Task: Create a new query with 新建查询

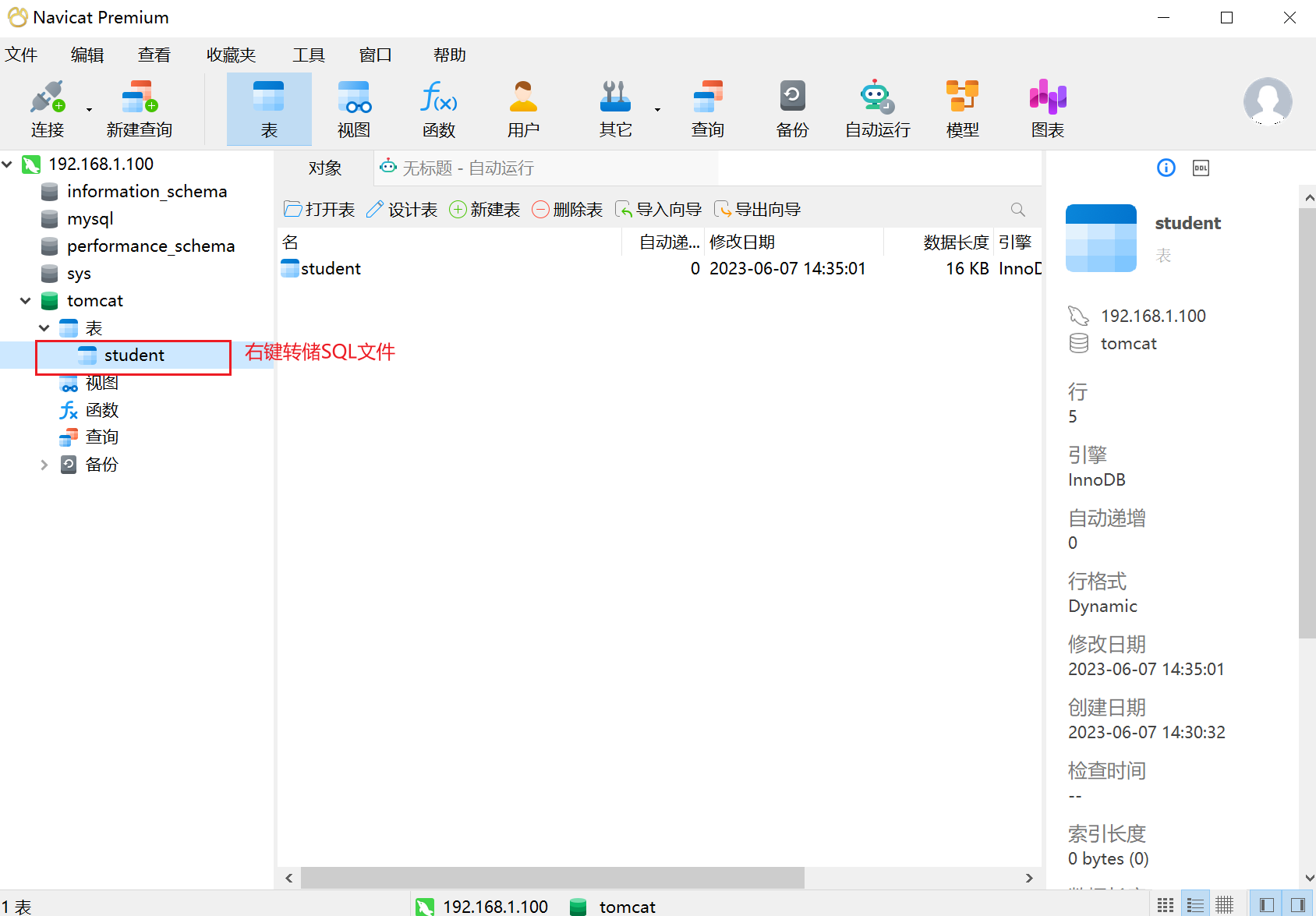Action: pos(140,109)
